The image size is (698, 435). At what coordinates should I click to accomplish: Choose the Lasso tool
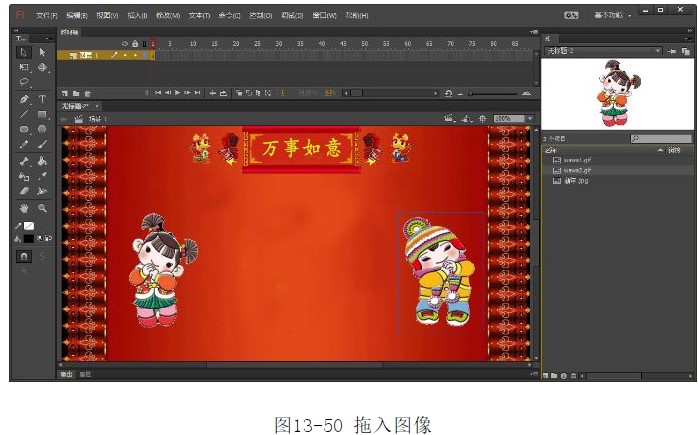point(24,82)
